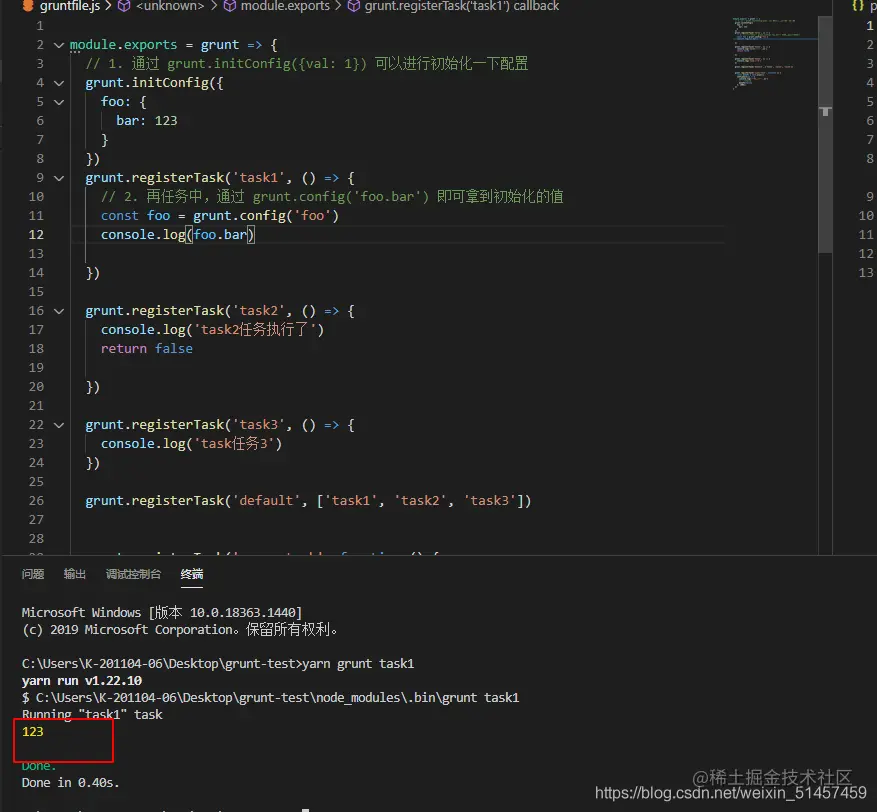Image resolution: width=877 pixels, height=812 pixels.
Task: Select the 终端 panel tab
Action: [192, 574]
